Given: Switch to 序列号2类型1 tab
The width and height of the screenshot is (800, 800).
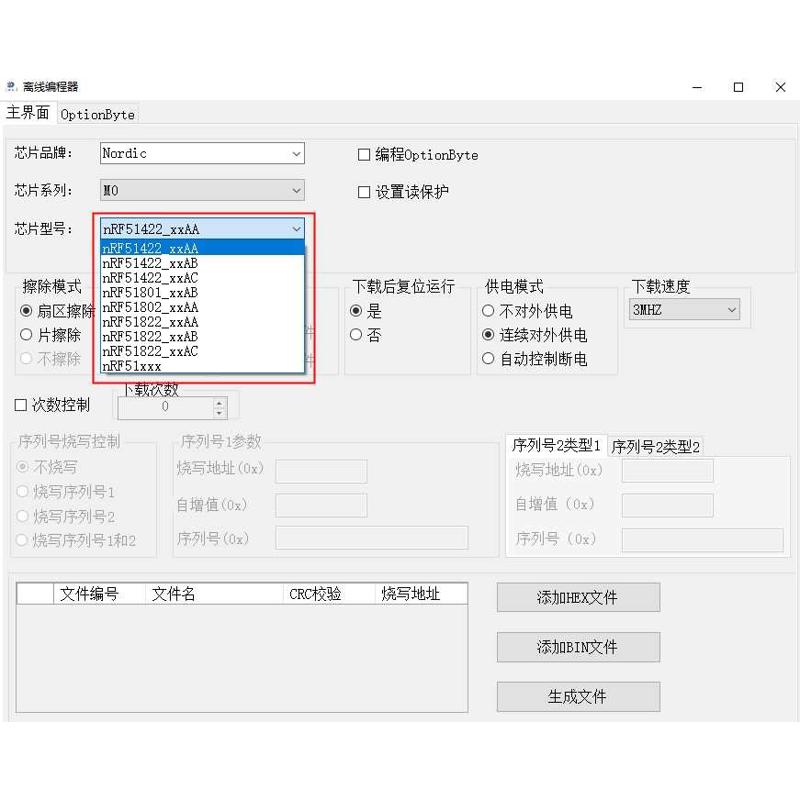Looking at the screenshot, I should click(556, 445).
